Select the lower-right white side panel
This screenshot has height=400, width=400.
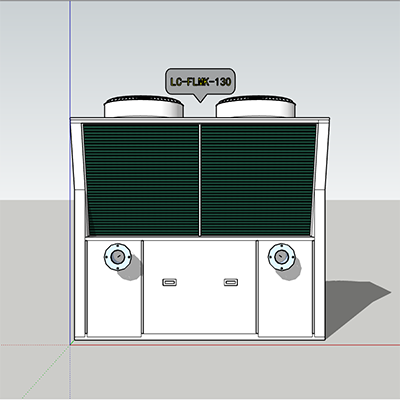click(285, 288)
